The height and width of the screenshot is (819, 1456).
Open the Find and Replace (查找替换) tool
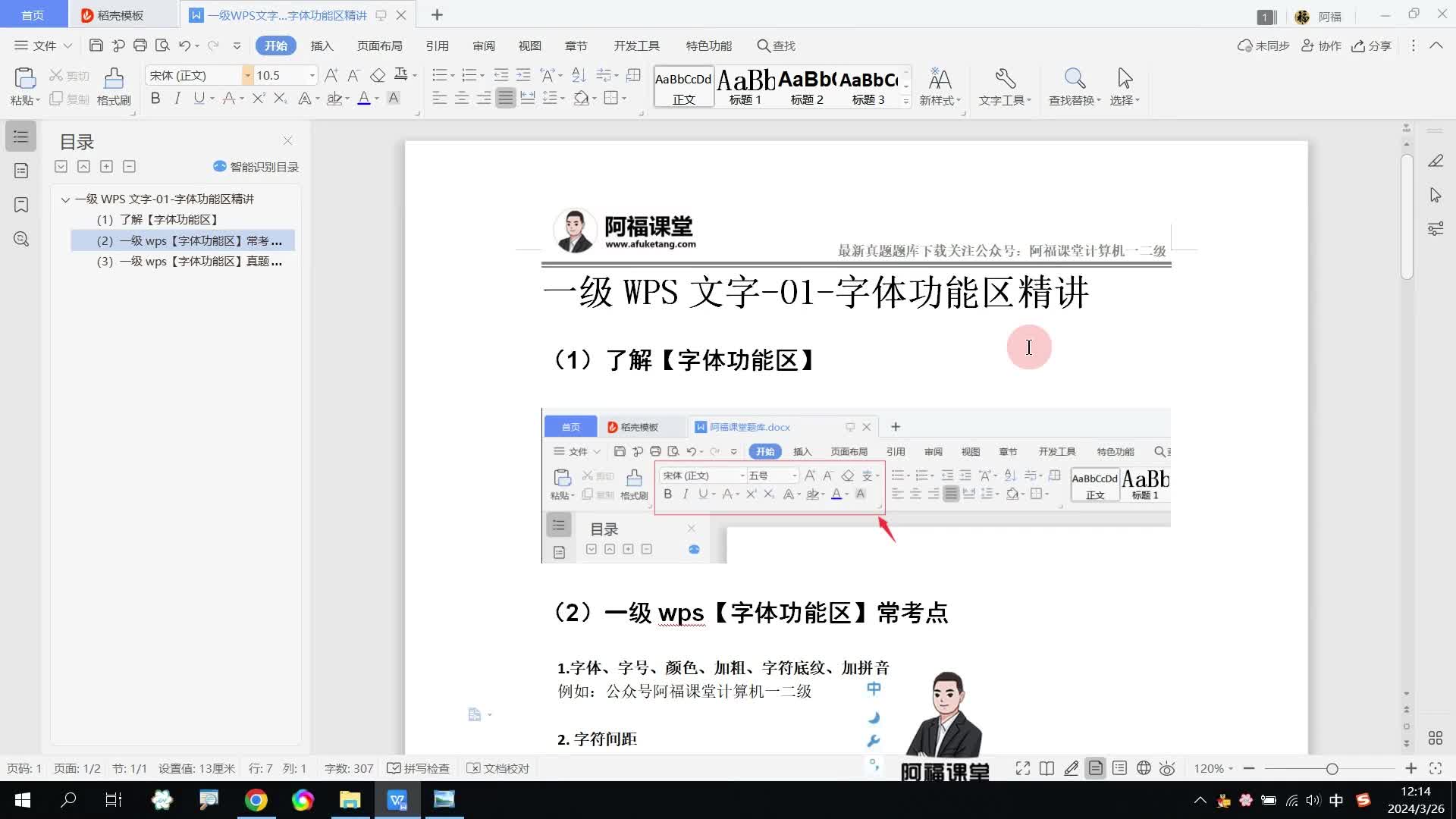pos(1074,79)
